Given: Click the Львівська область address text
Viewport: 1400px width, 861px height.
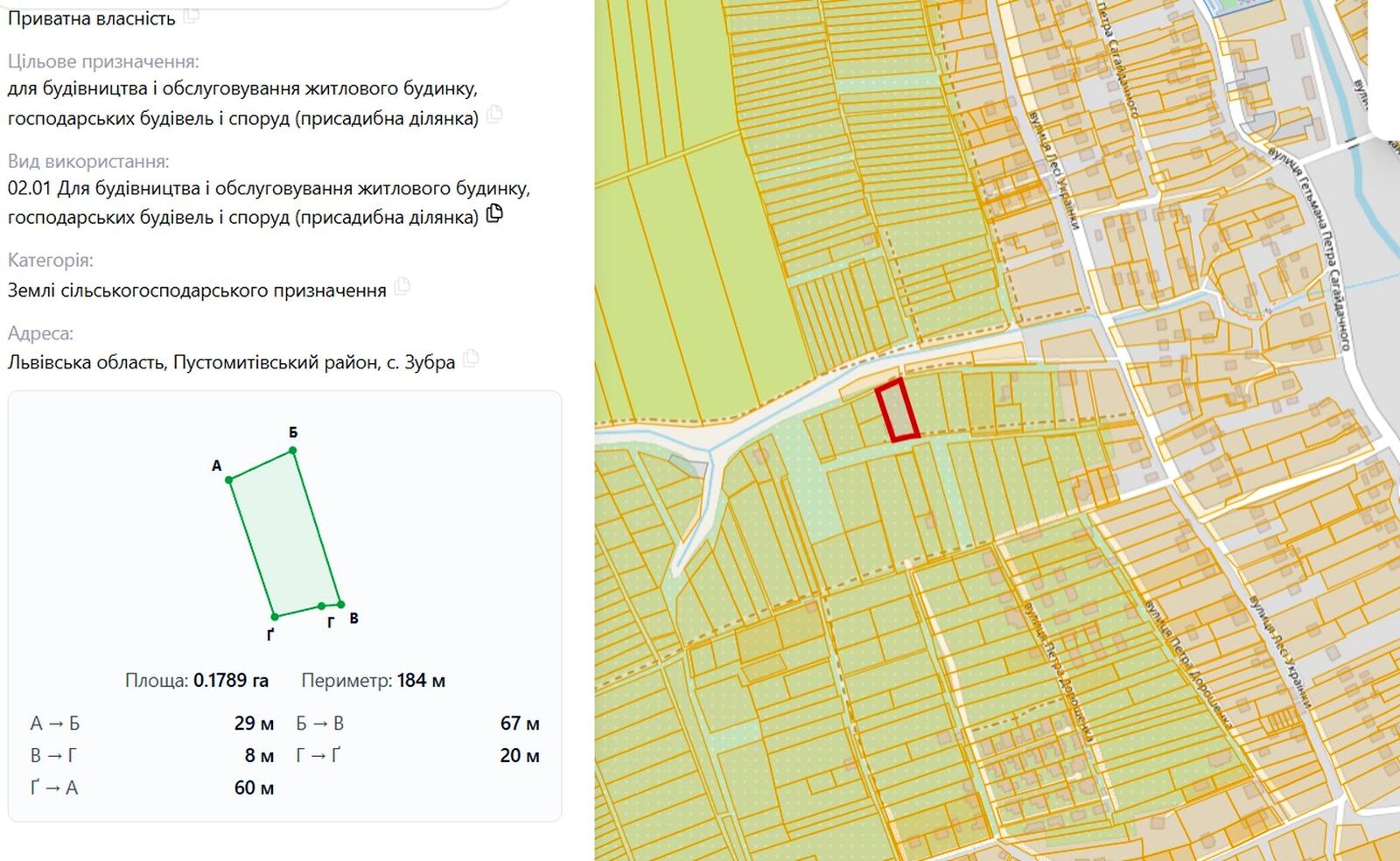Looking at the screenshot, I should click(87, 362).
